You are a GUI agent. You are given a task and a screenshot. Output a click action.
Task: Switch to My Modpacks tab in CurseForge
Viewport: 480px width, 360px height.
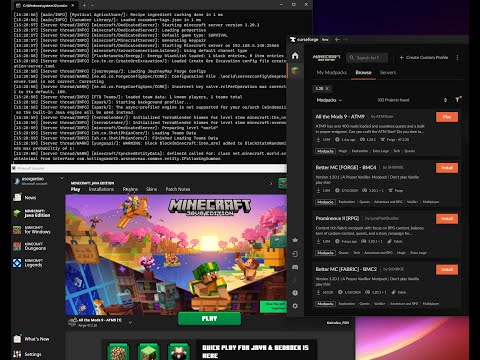click(x=332, y=72)
